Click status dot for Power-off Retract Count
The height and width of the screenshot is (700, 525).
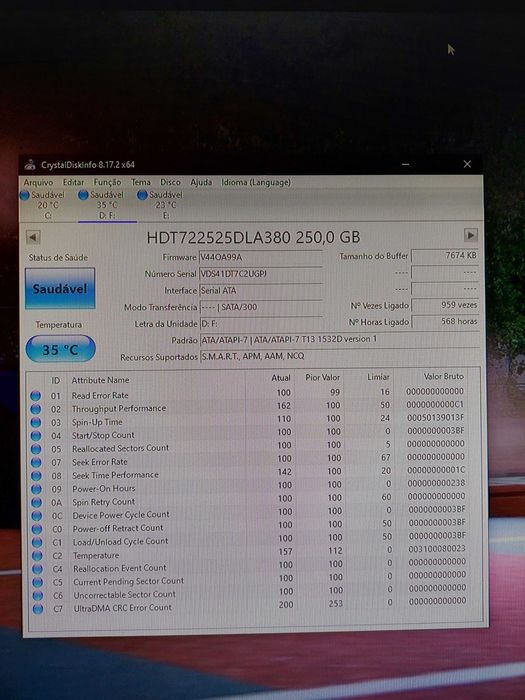coord(37,529)
